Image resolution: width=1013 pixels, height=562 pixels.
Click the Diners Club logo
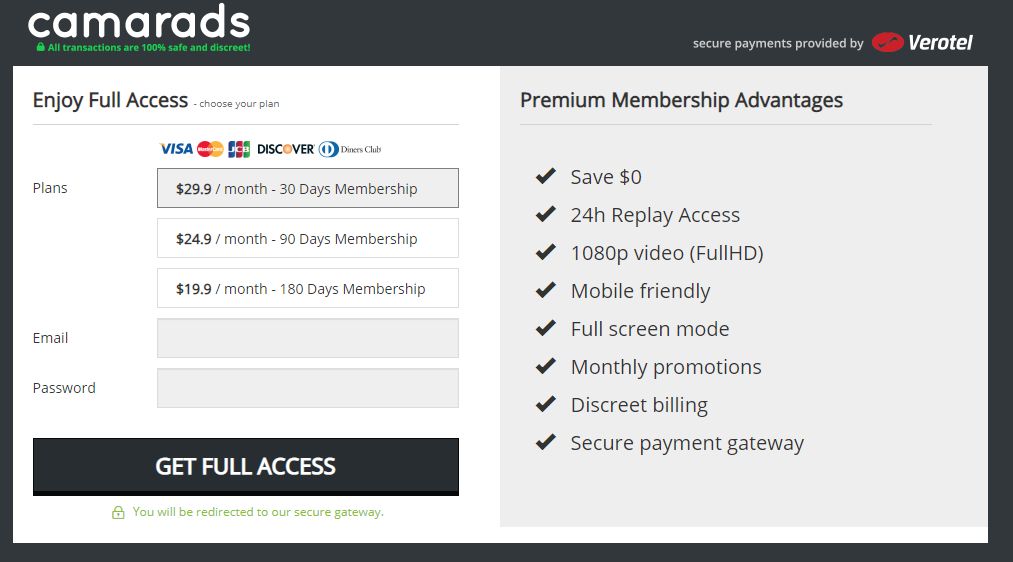(x=350, y=149)
